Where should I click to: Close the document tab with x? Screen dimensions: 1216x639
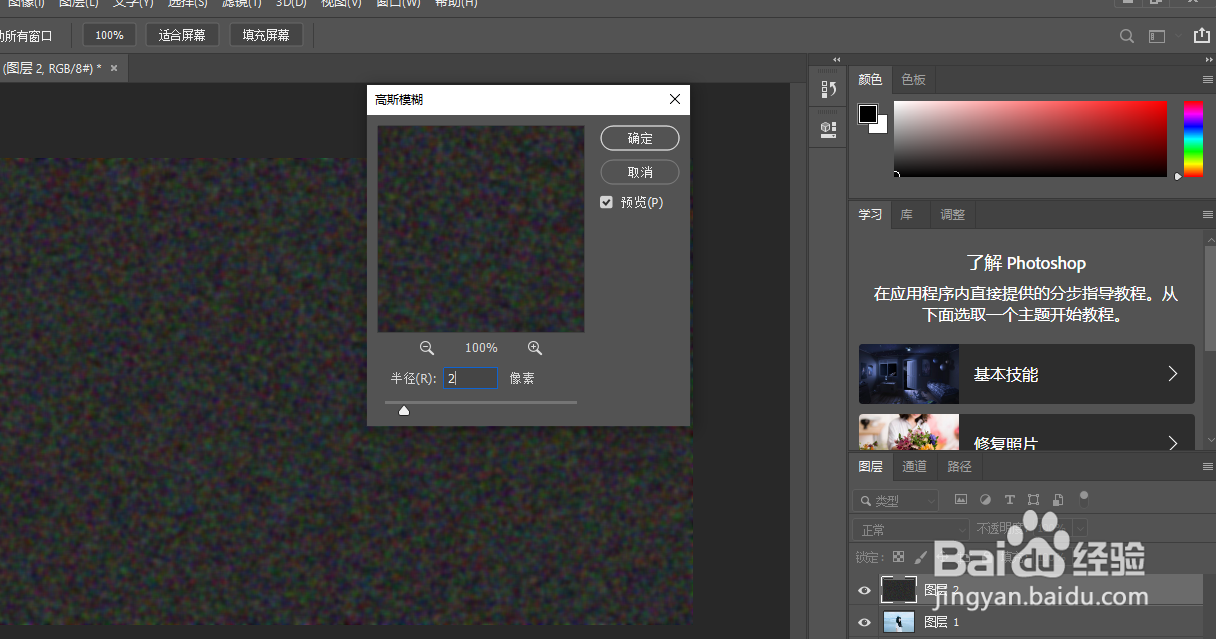[114, 68]
